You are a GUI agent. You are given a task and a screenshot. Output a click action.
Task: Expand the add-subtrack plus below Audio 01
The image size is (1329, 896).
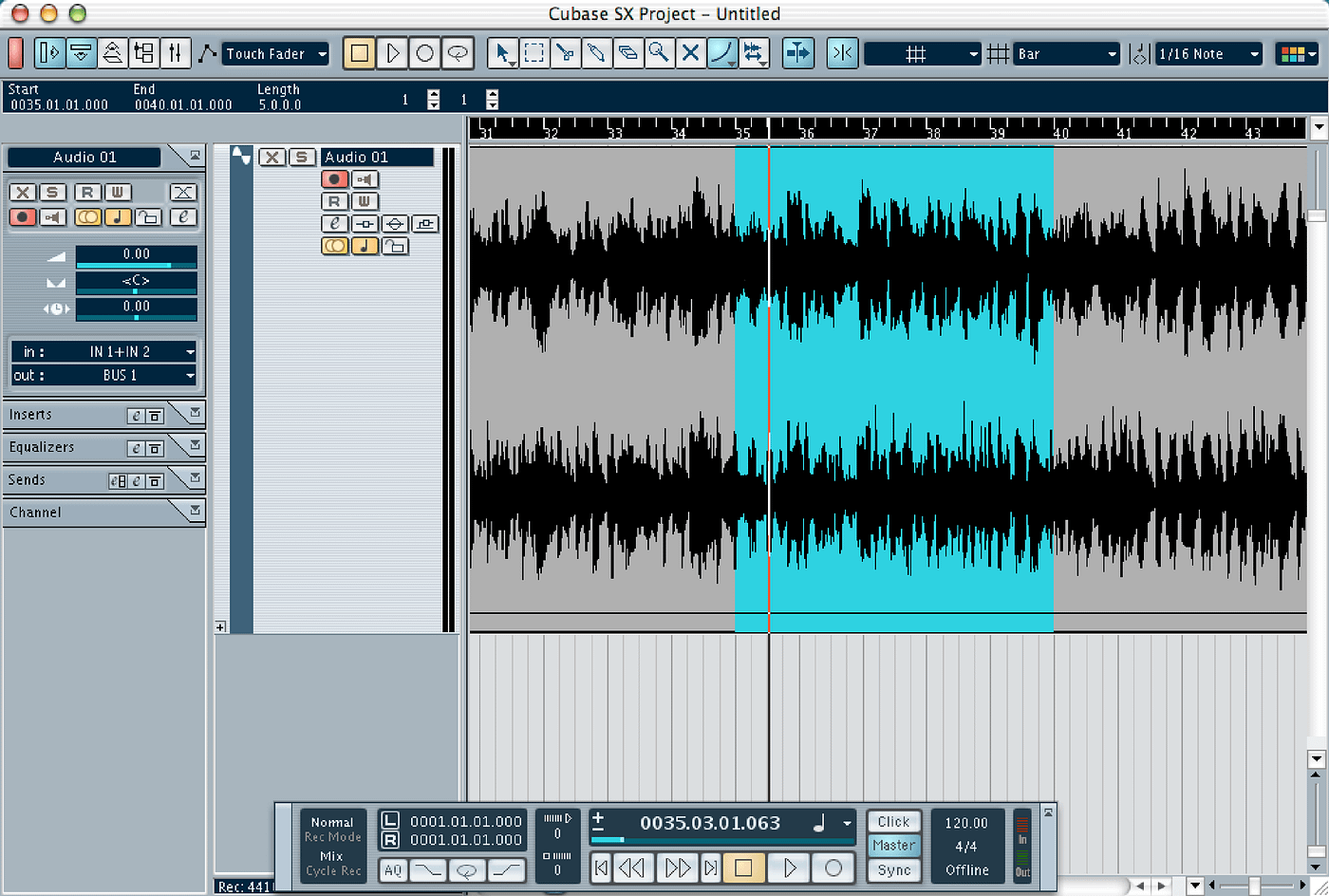coord(220,627)
